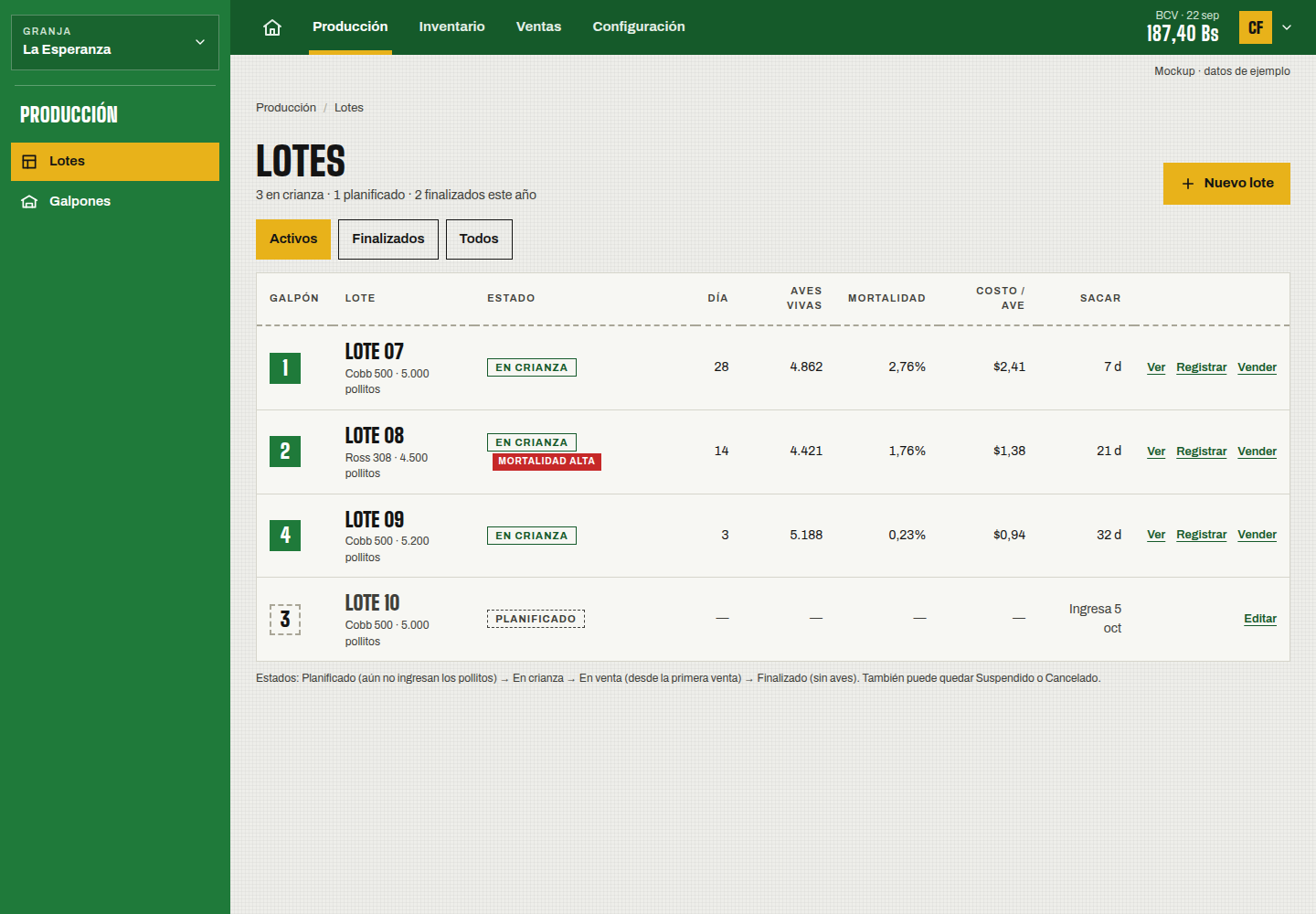The image size is (1316, 914).
Task: Click dashed galpón badge 3 for Lote 10
Action: coord(285,620)
